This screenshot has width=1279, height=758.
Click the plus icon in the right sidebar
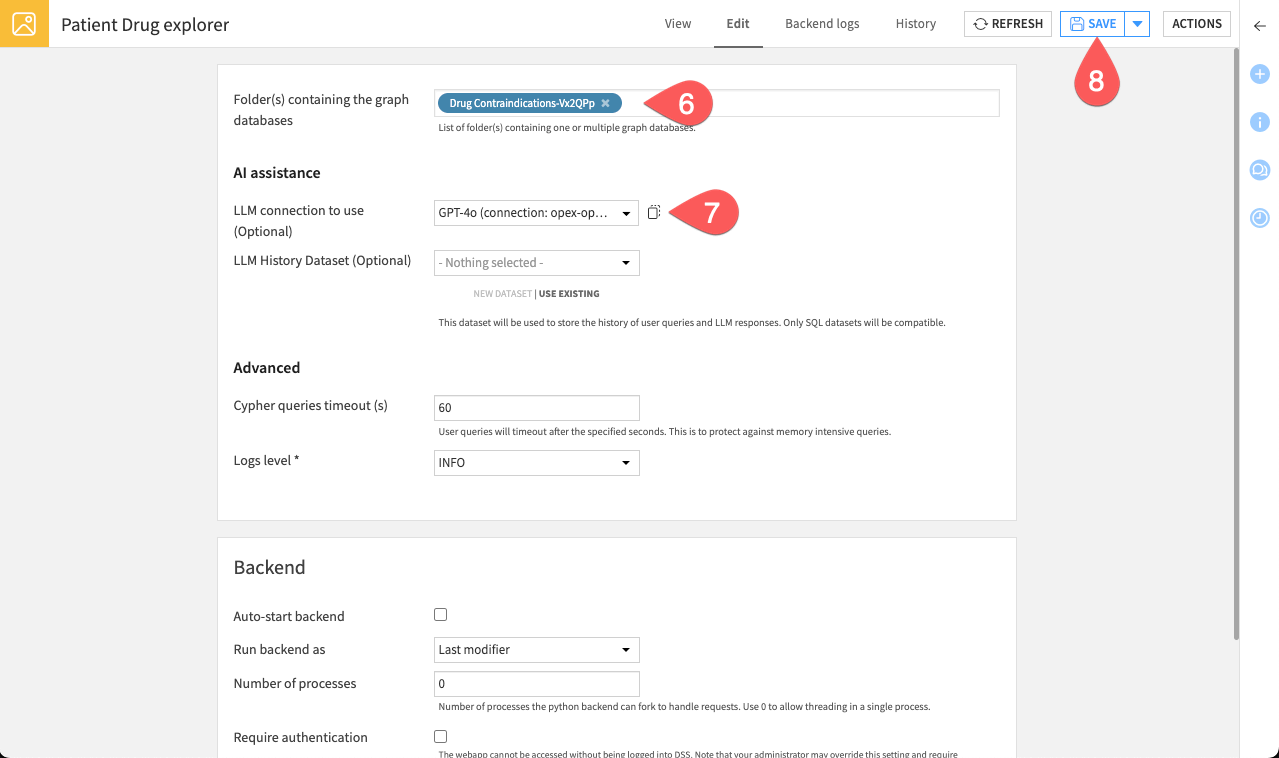pos(1259,74)
